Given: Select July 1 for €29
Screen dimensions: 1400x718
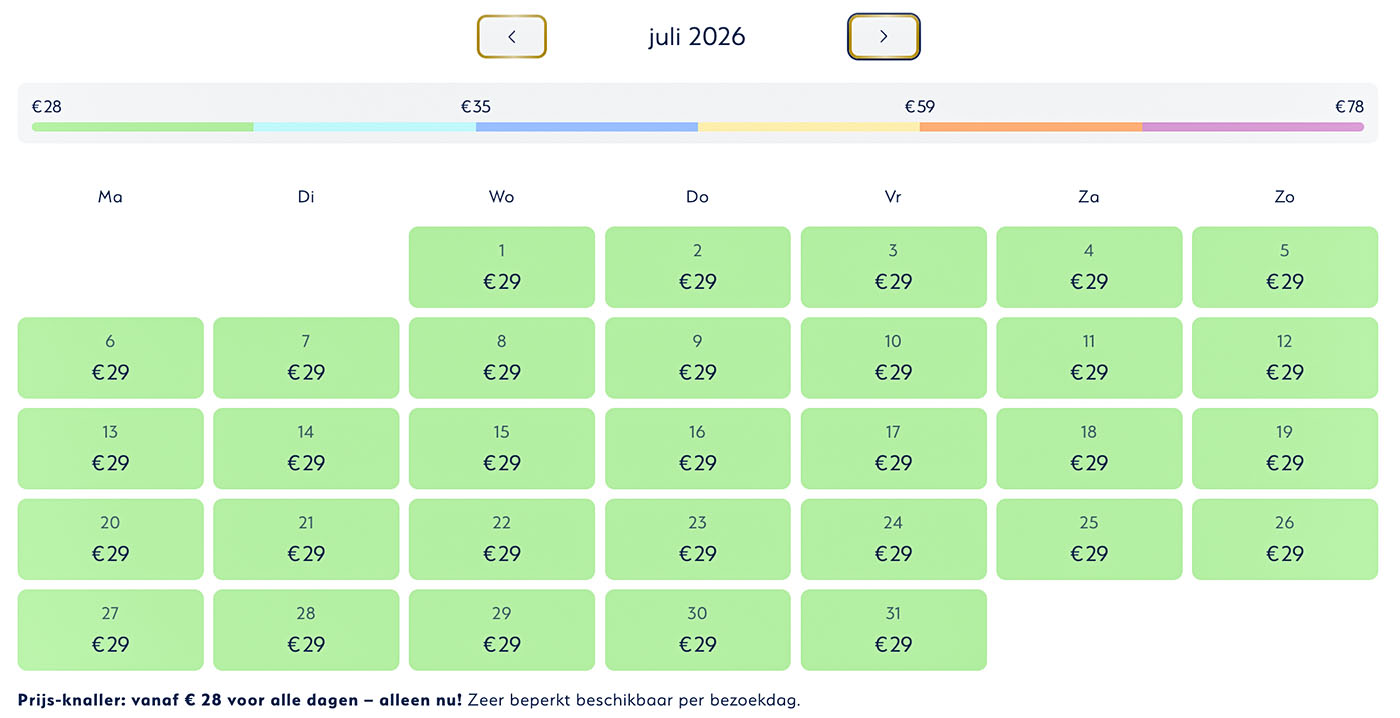Looking at the screenshot, I should click(502, 267).
